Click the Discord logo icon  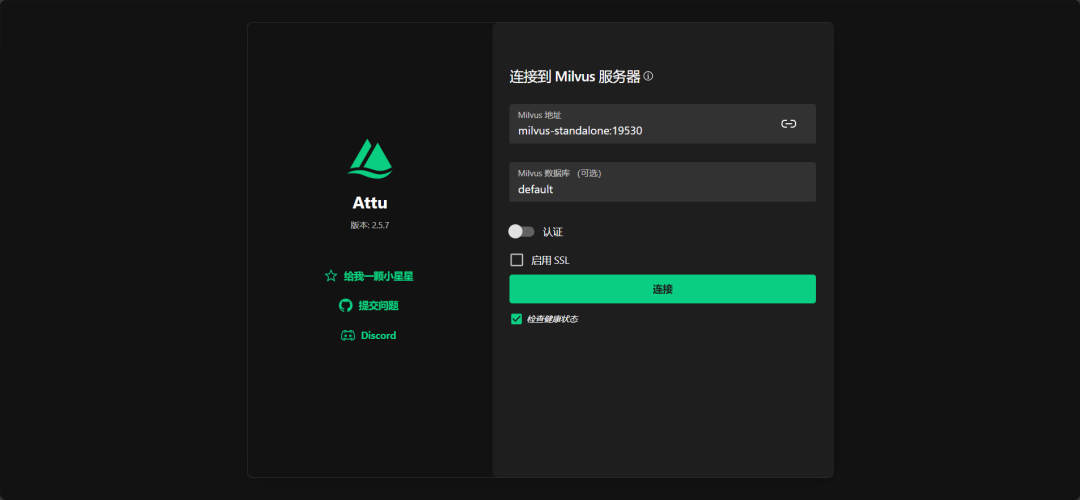click(348, 335)
